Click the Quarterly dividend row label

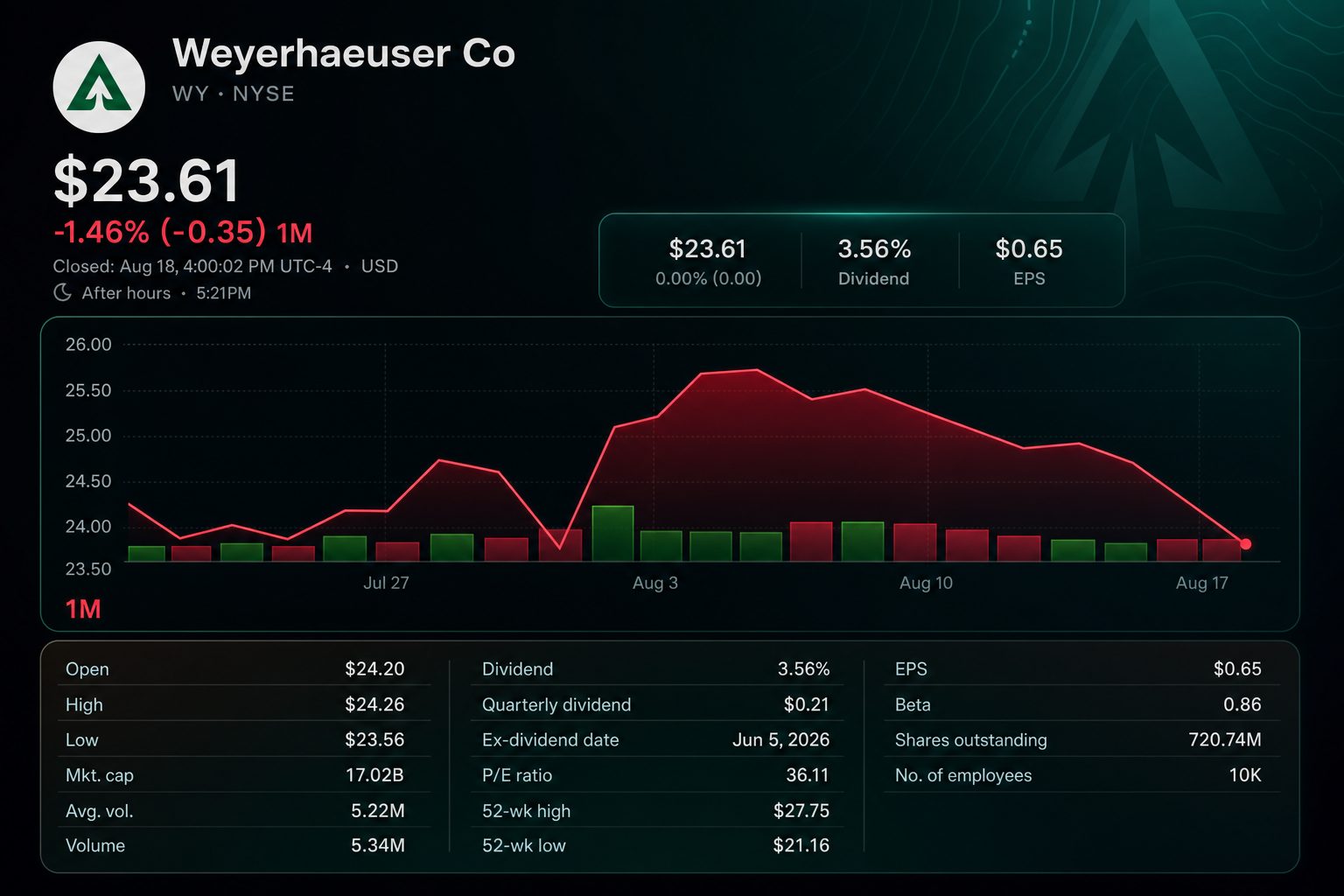click(x=556, y=705)
